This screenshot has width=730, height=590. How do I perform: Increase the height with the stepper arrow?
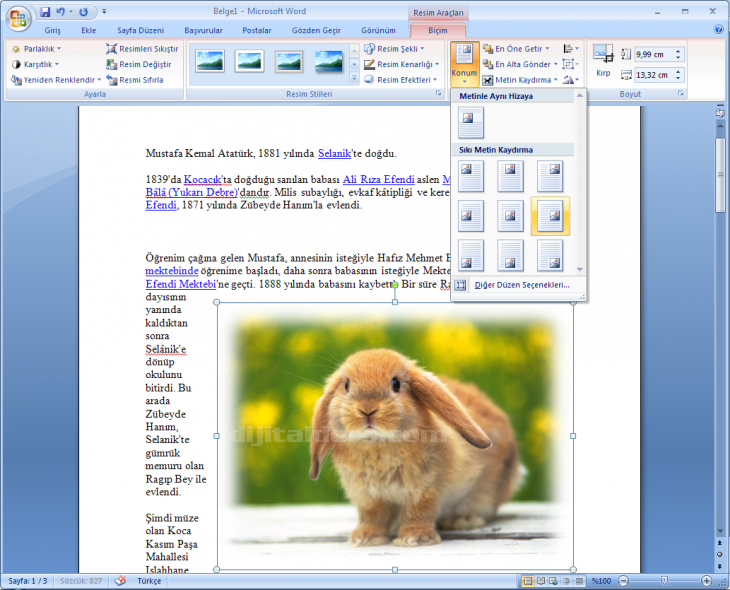(678, 51)
